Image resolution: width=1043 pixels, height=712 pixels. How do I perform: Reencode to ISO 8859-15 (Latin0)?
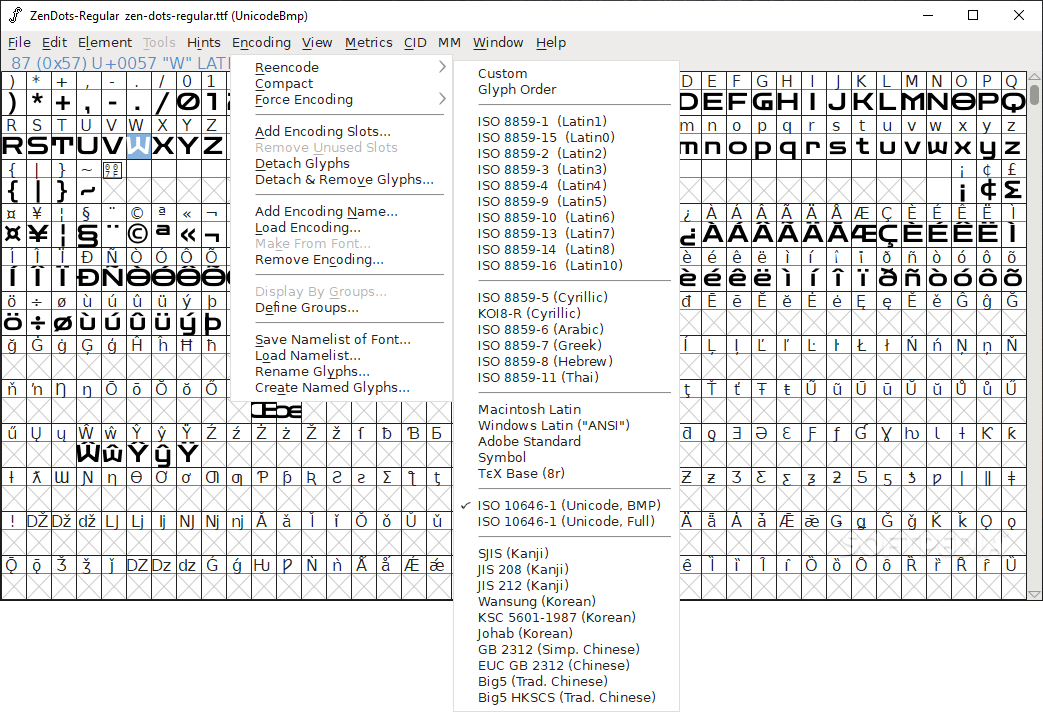click(x=546, y=137)
